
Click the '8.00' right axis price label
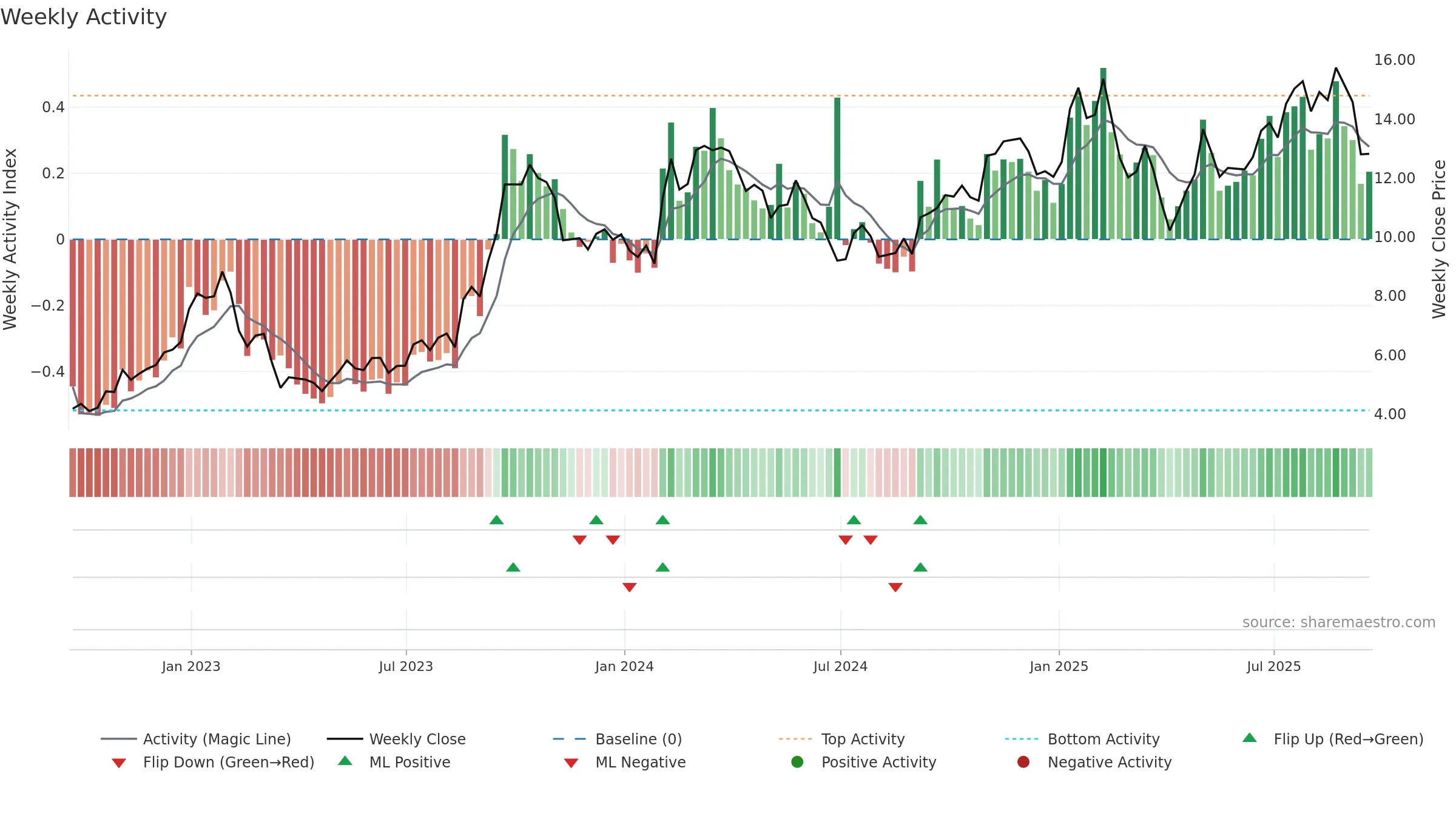[1390, 296]
